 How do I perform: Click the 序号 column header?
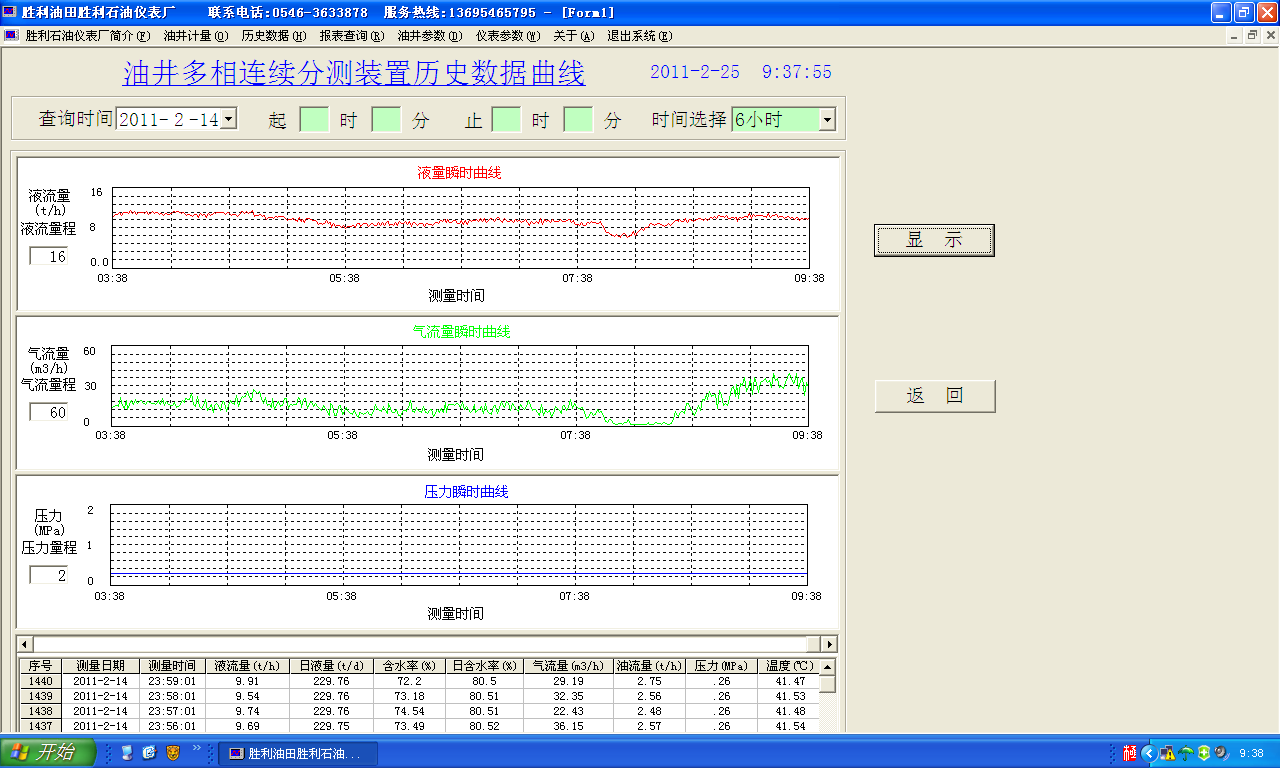click(40, 666)
